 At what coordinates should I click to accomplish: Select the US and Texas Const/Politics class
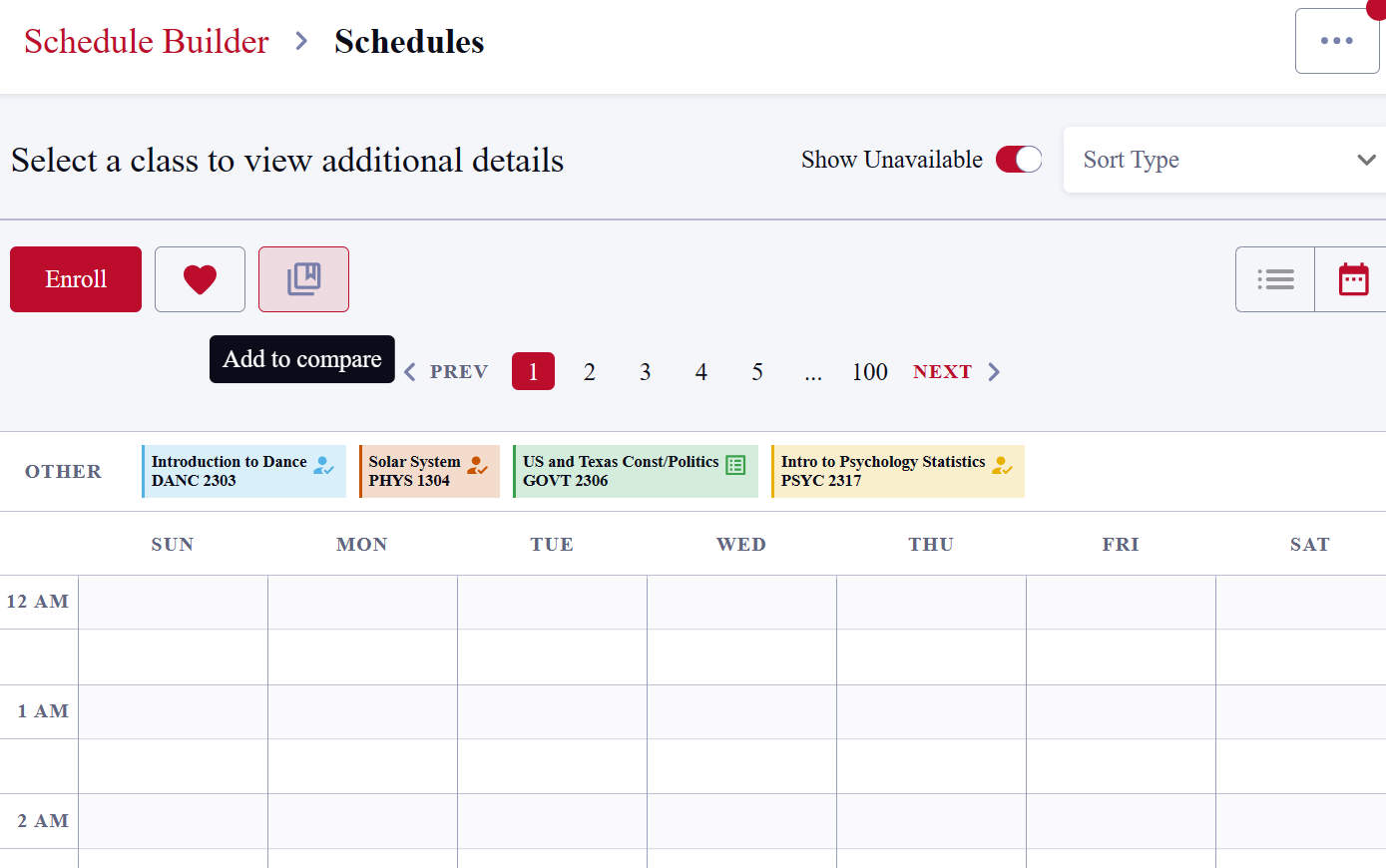pos(621,471)
